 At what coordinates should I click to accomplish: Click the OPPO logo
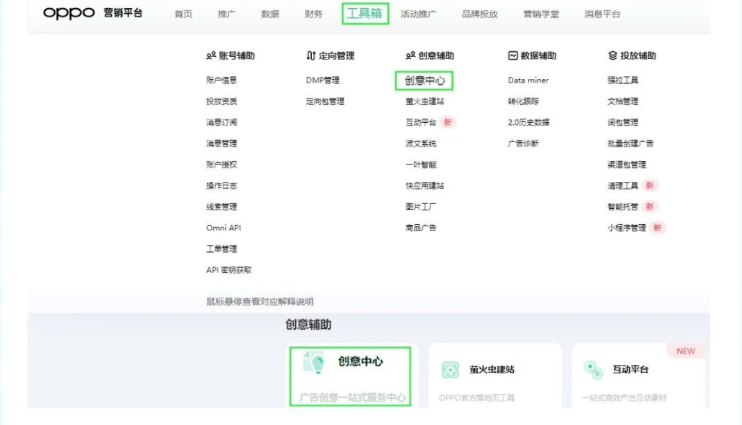pos(69,13)
